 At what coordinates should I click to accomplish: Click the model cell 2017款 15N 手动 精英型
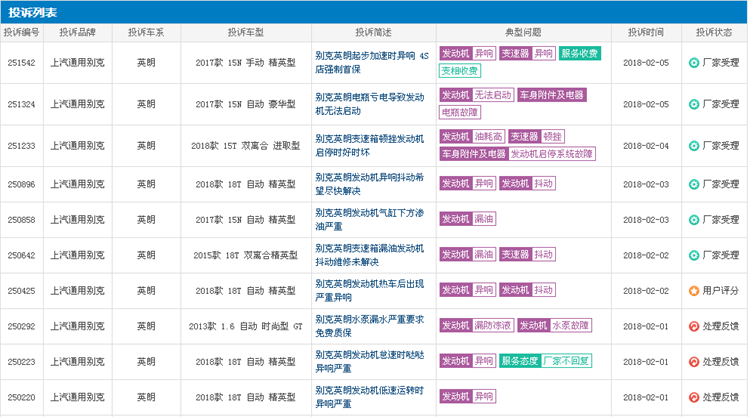pyautogui.click(x=246, y=63)
